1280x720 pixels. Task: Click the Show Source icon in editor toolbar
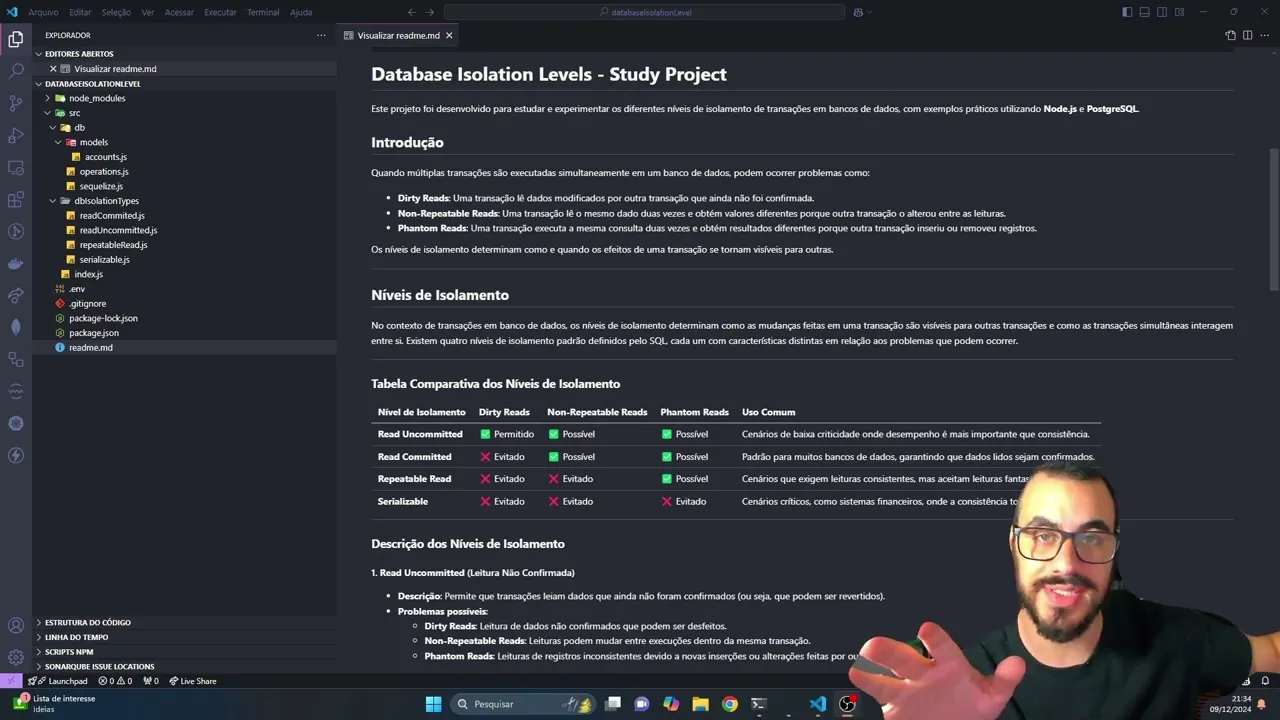[1230, 35]
